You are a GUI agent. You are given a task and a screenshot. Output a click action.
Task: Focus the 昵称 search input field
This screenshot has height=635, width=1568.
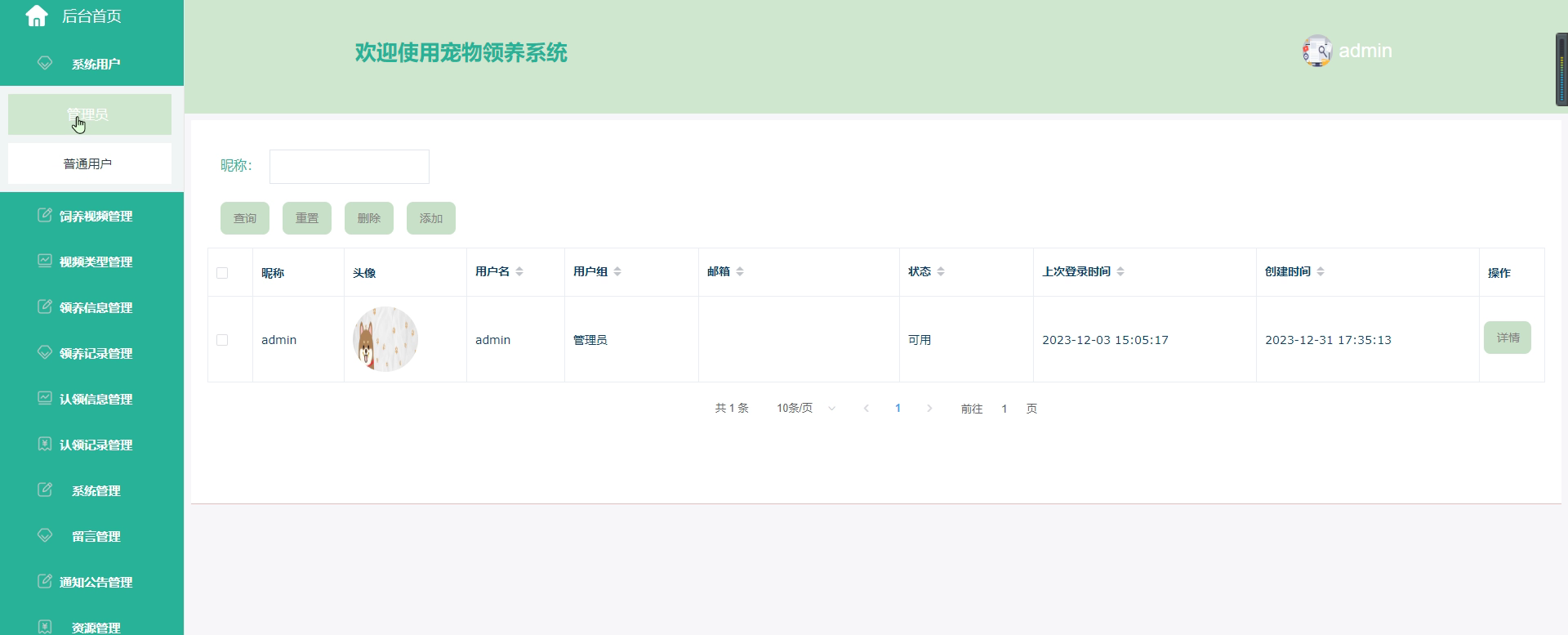[350, 167]
